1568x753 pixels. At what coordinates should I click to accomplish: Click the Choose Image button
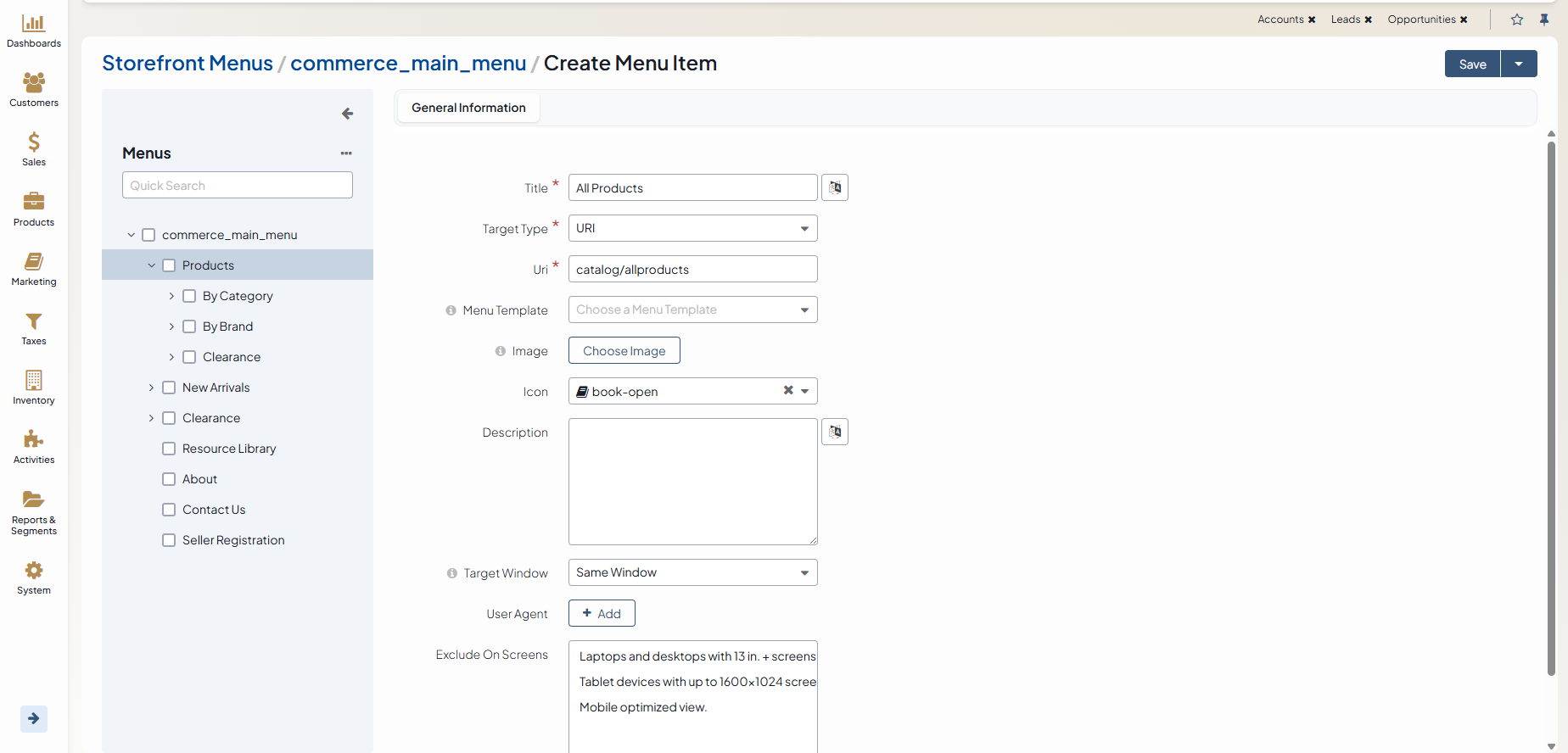pyautogui.click(x=624, y=350)
